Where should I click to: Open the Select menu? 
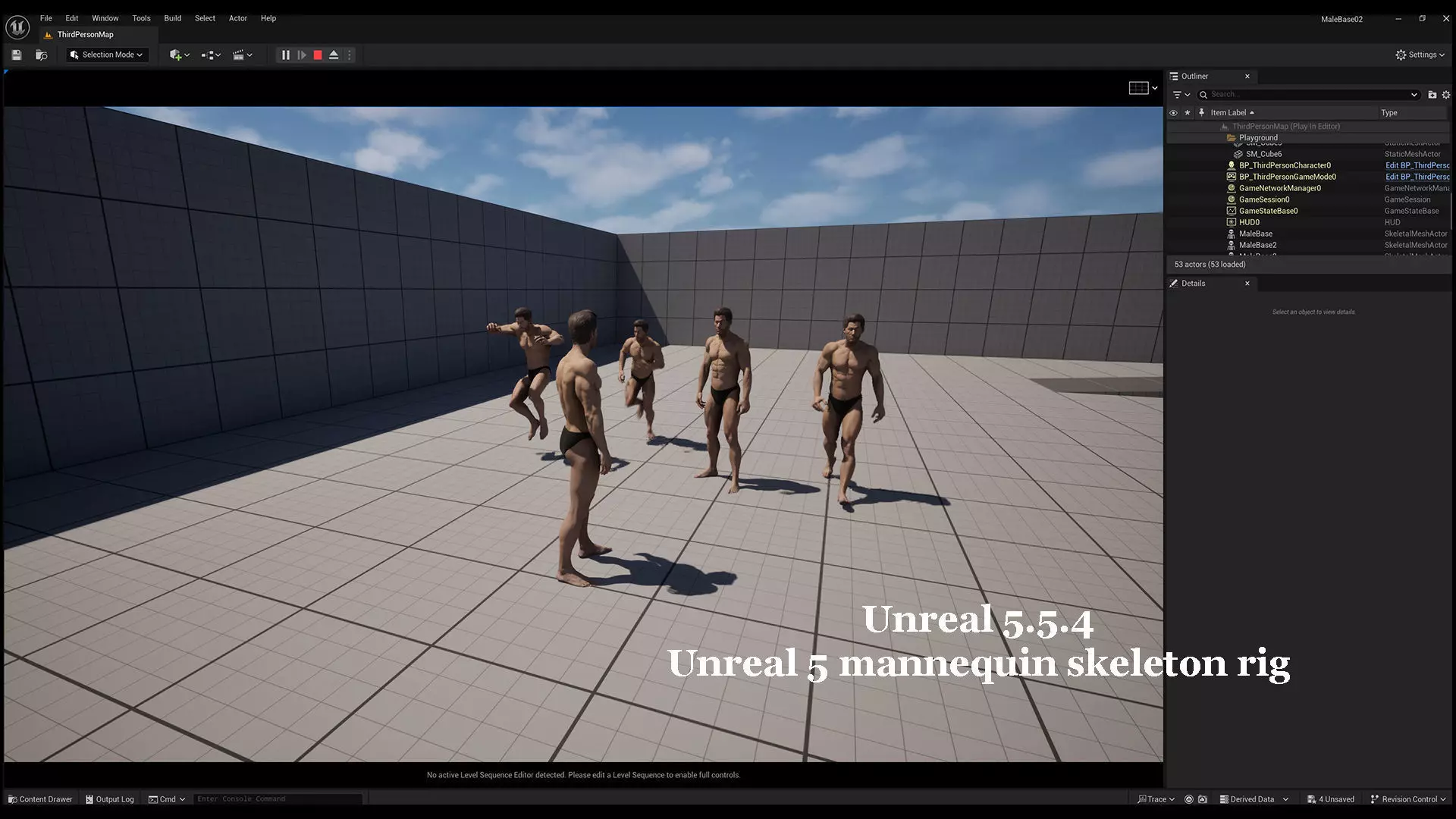click(205, 18)
